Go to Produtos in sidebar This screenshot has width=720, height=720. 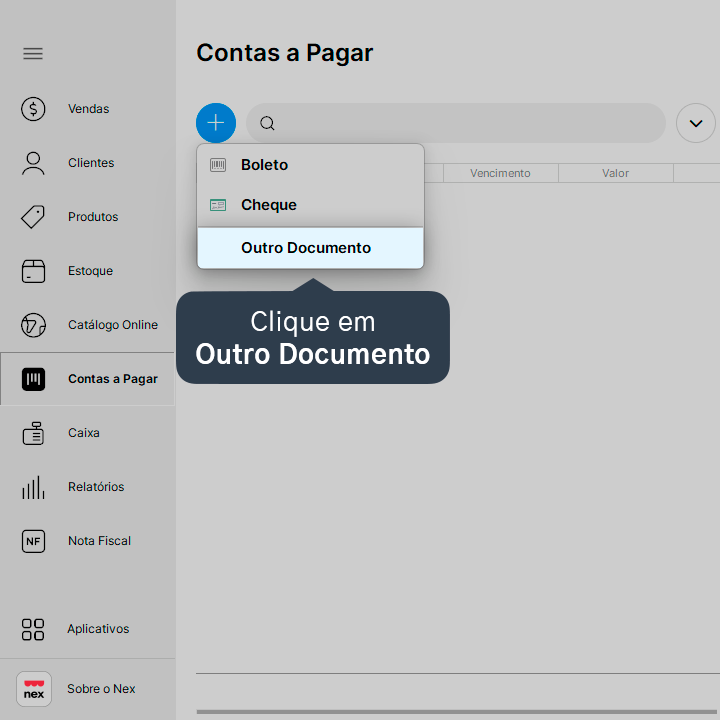pos(93,217)
